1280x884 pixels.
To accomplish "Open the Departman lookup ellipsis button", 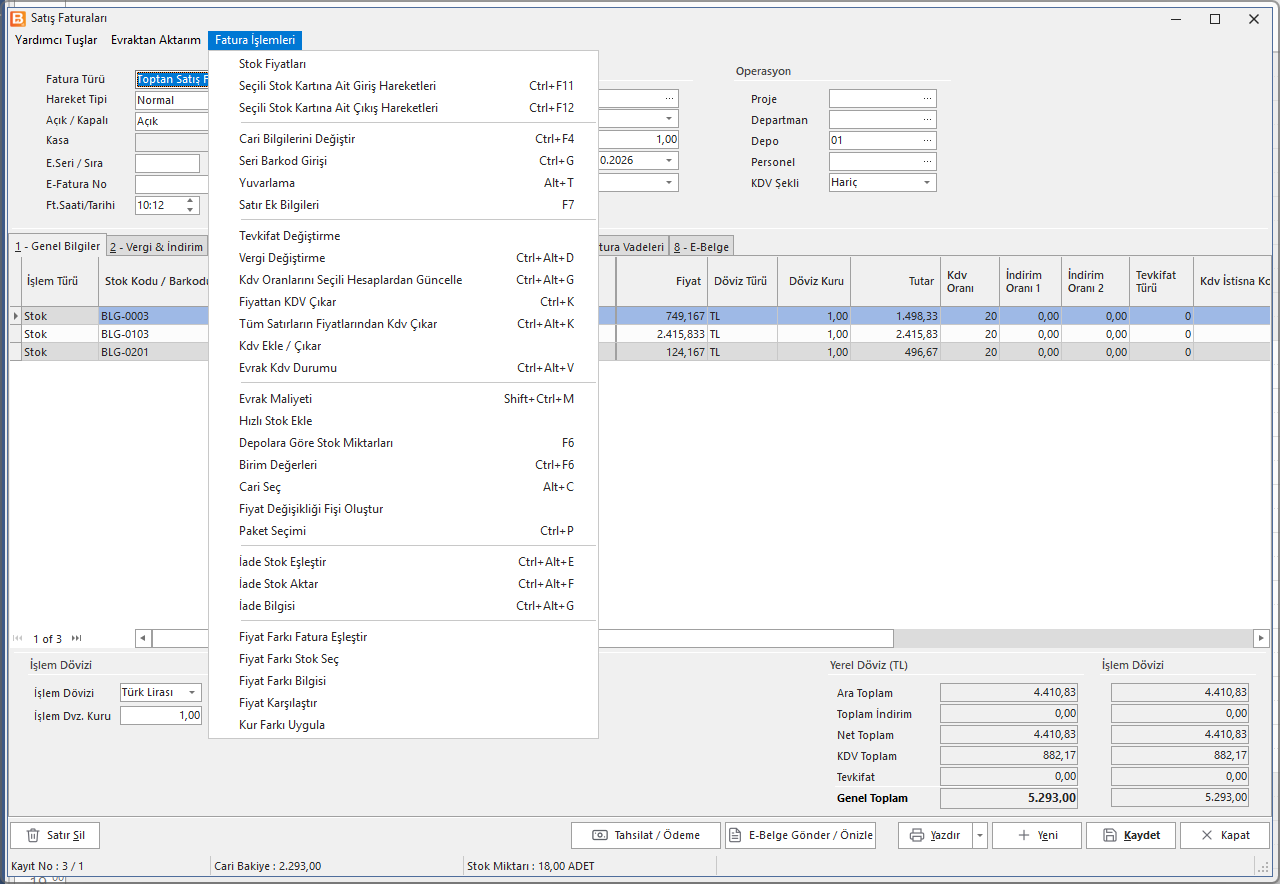I will (x=927, y=120).
